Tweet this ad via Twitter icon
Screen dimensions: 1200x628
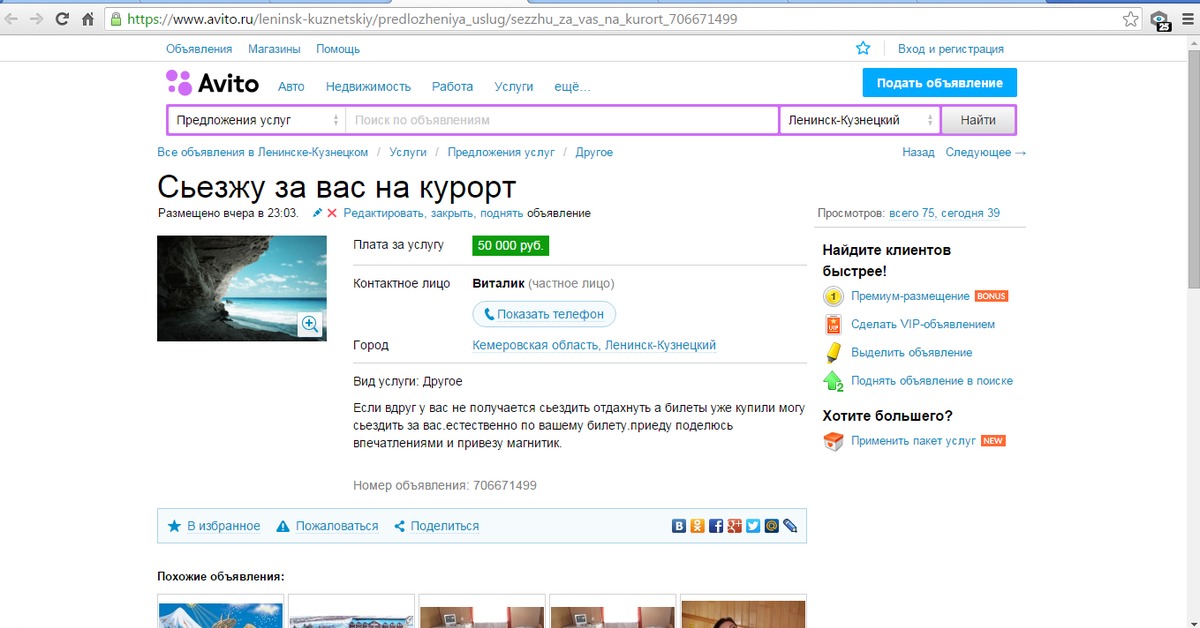753,526
